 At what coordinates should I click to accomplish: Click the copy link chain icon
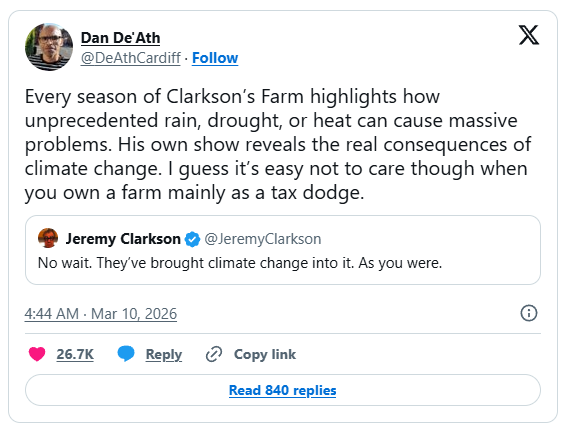pyautogui.click(x=214, y=354)
